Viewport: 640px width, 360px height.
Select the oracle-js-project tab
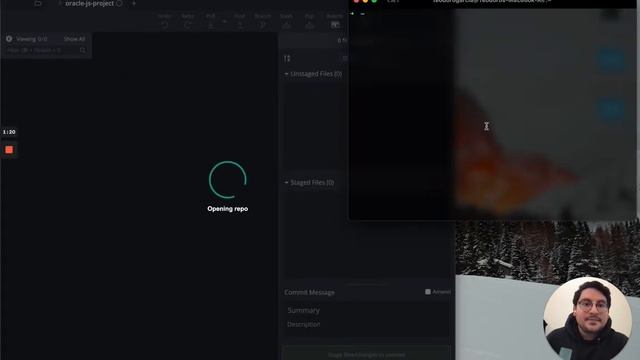[x=89, y=3]
